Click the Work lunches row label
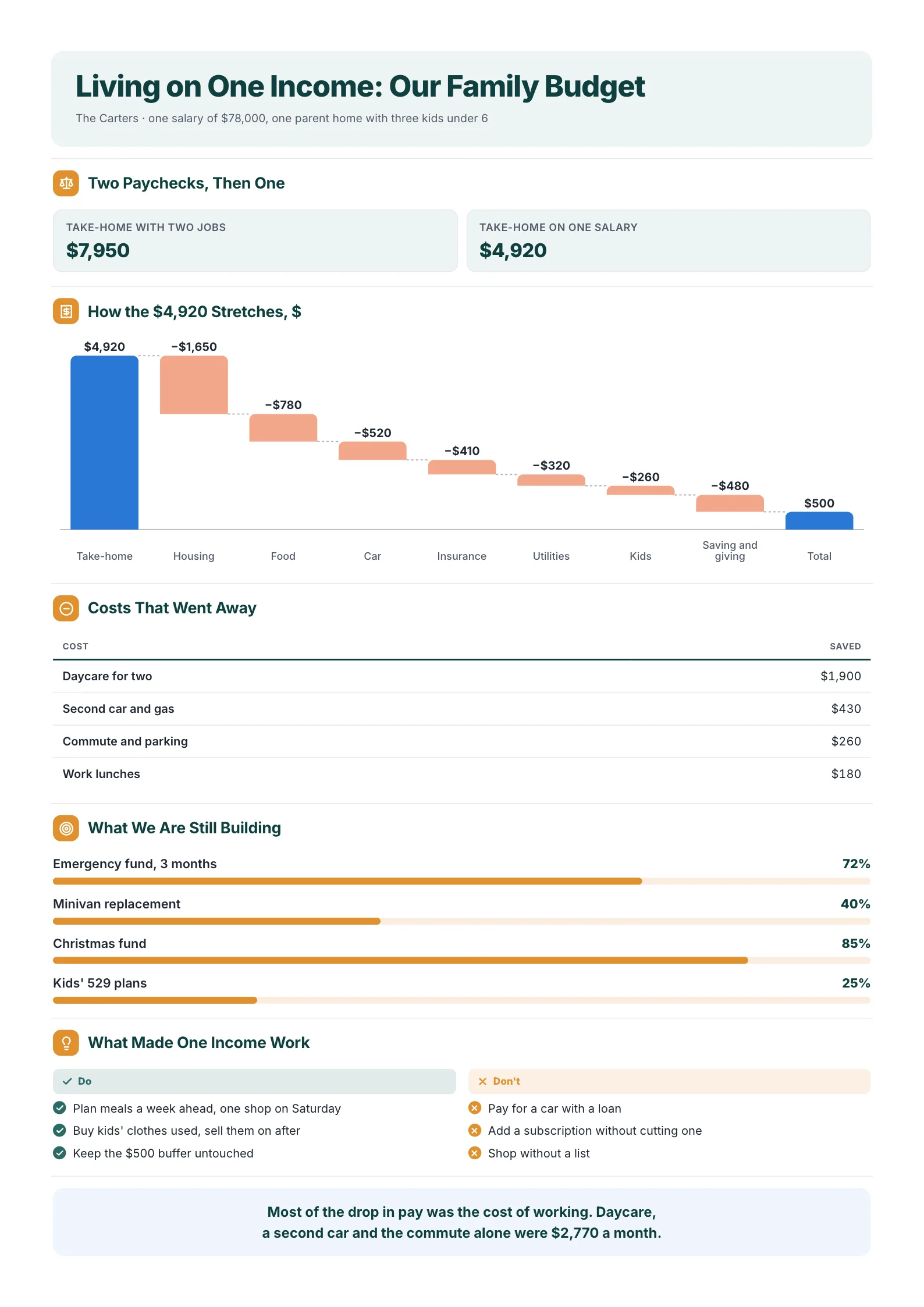Viewport: 924px width, 1307px height. [101, 774]
